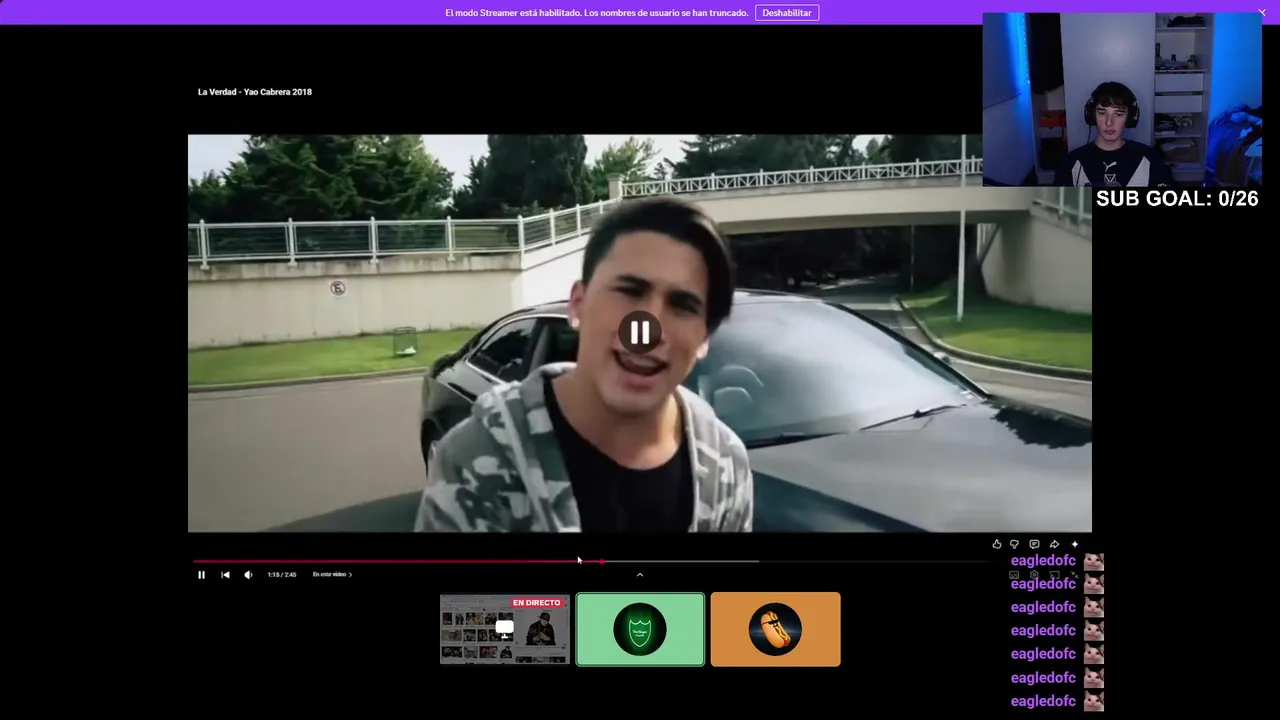Click the 'La Verdad - Yao Cabrera 2018' title
Image resolution: width=1280 pixels, height=720 pixels.
click(255, 92)
